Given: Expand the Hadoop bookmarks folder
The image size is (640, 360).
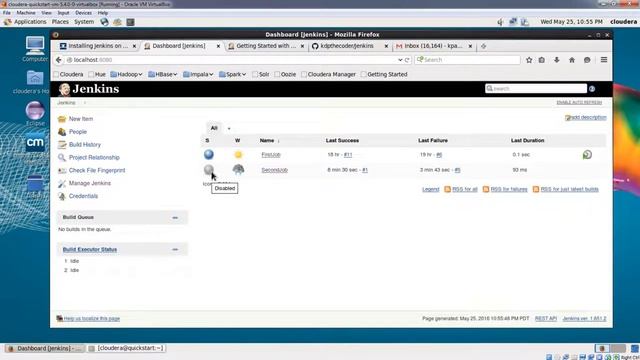Looking at the screenshot, I should [x=127, y=74].
